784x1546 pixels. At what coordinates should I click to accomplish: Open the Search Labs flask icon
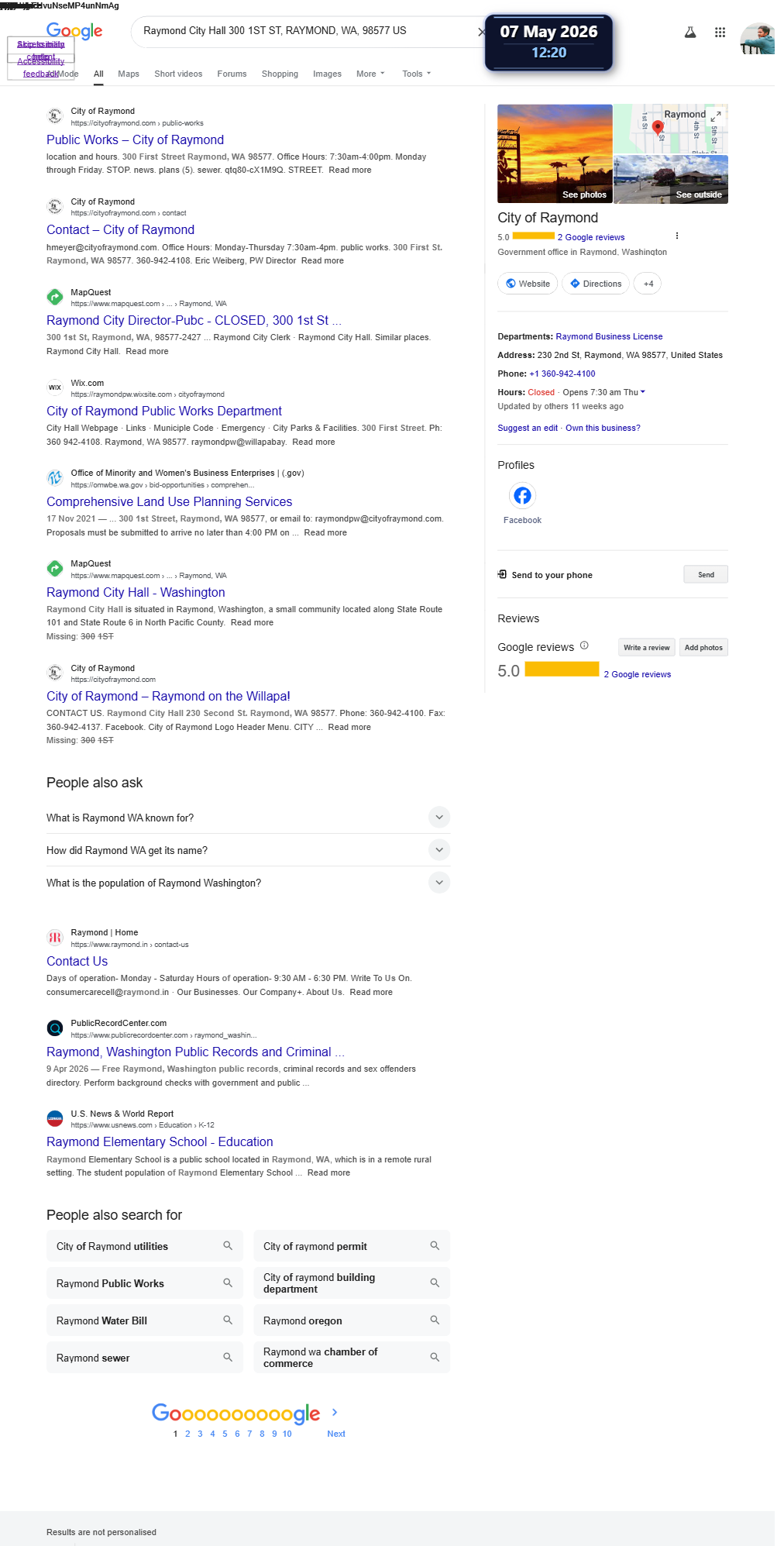690,32
